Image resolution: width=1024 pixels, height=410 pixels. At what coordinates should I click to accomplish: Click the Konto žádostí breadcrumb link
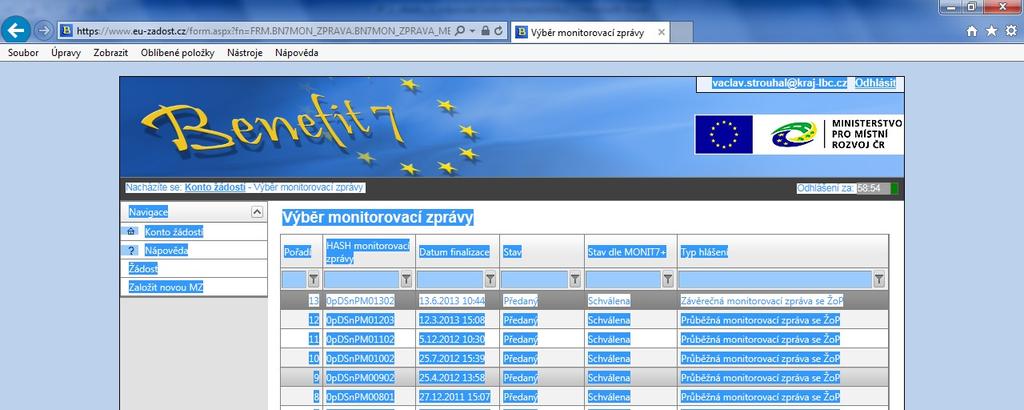(215, 187)
